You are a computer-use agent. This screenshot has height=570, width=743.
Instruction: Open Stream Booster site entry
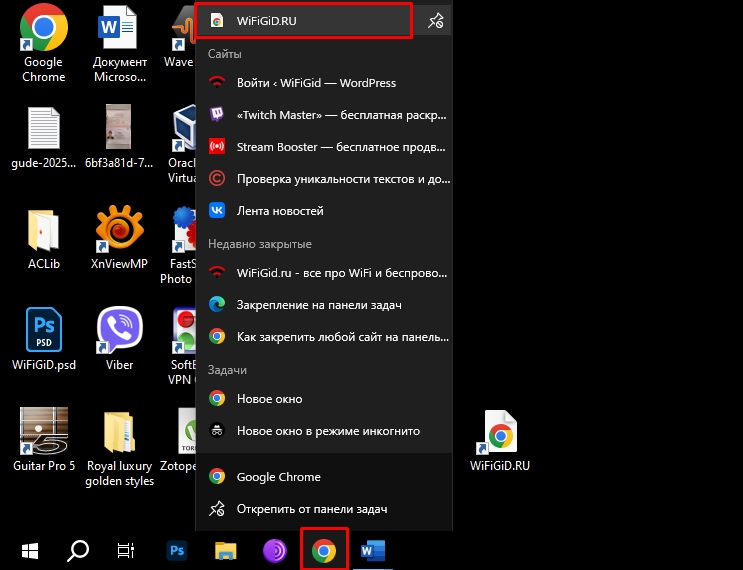coord(324,147)
